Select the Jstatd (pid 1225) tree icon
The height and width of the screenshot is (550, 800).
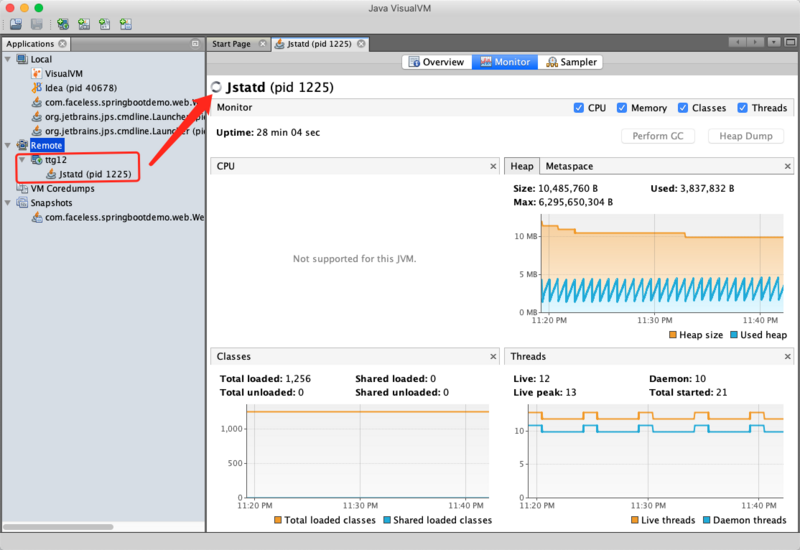(x=51, y=174)
